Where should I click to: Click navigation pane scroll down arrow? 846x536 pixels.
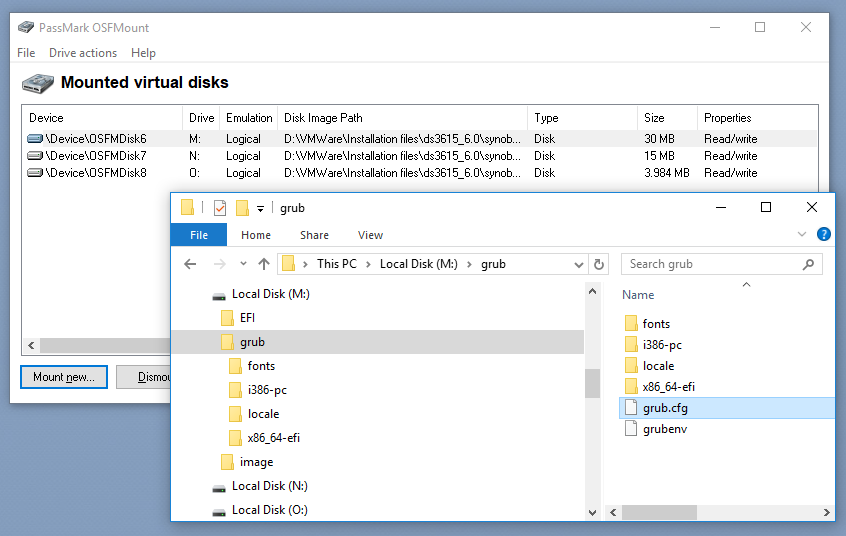coord(592,513)
